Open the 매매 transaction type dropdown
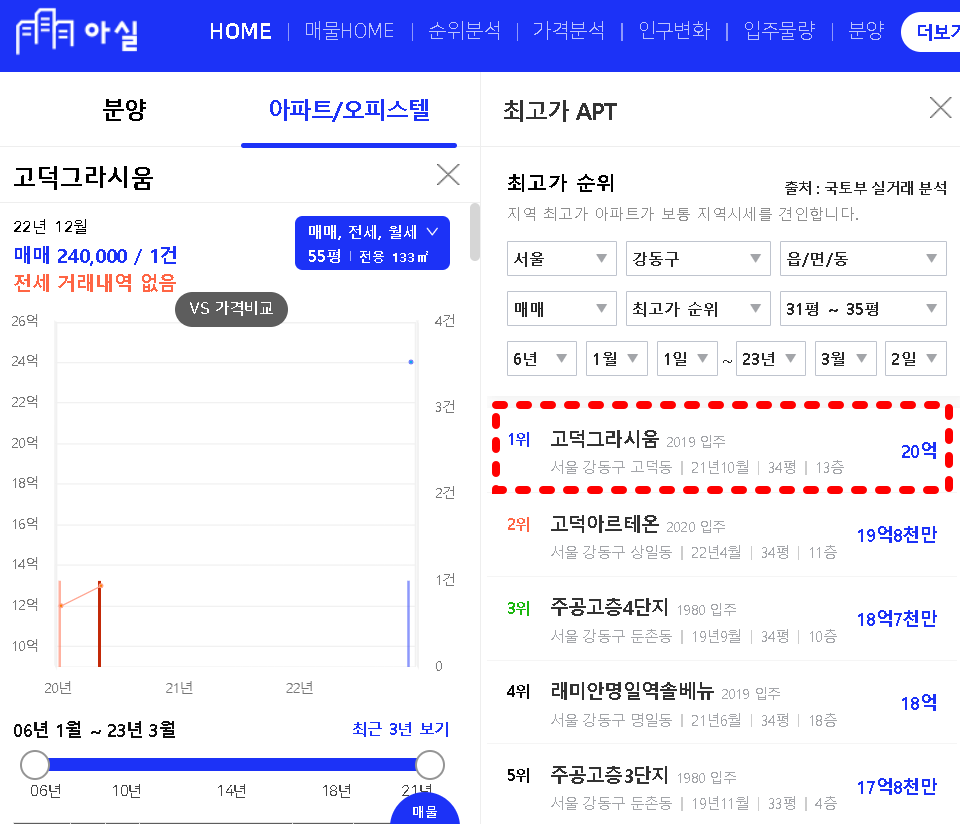 (561, 309)
